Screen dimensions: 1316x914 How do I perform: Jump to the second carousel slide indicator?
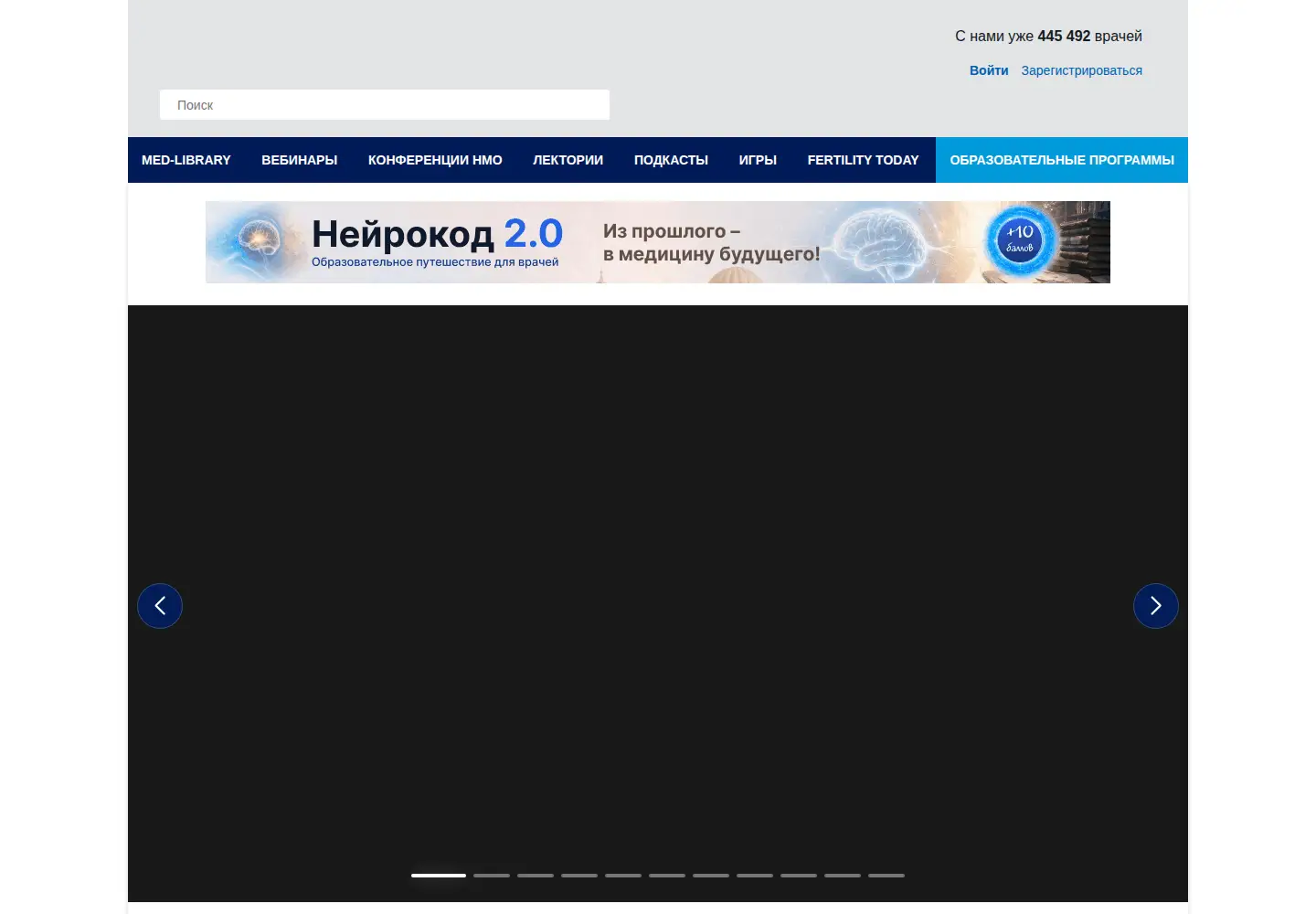pos(492,876)
